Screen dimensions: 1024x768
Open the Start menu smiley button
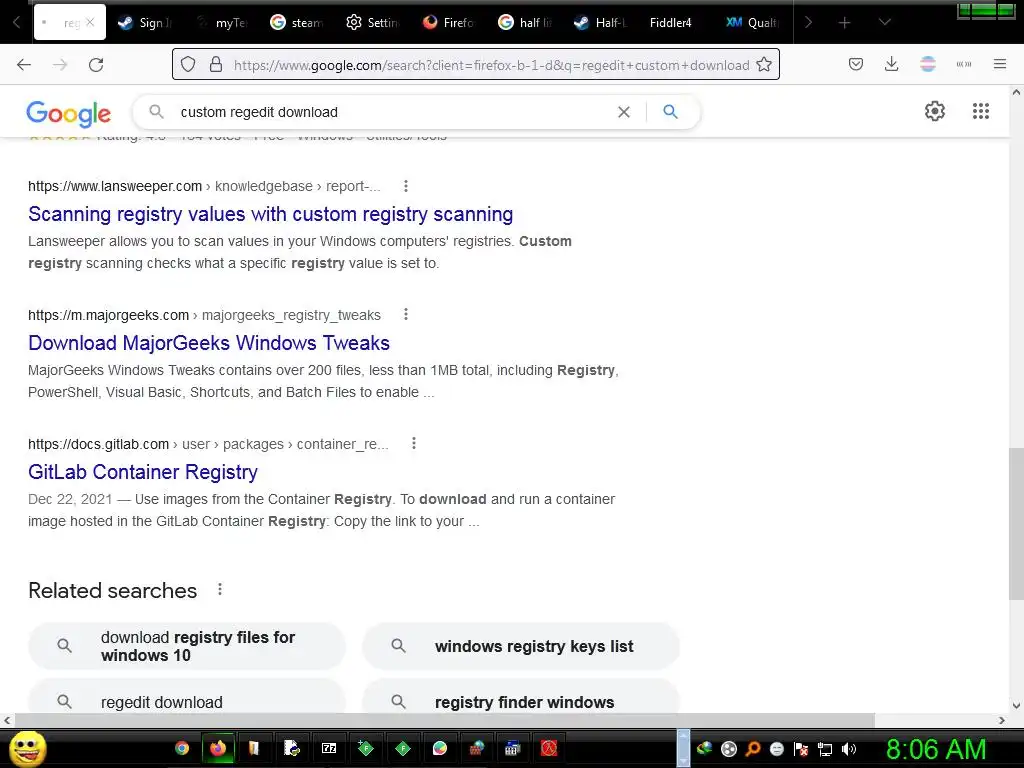click(x=27, y=748)
